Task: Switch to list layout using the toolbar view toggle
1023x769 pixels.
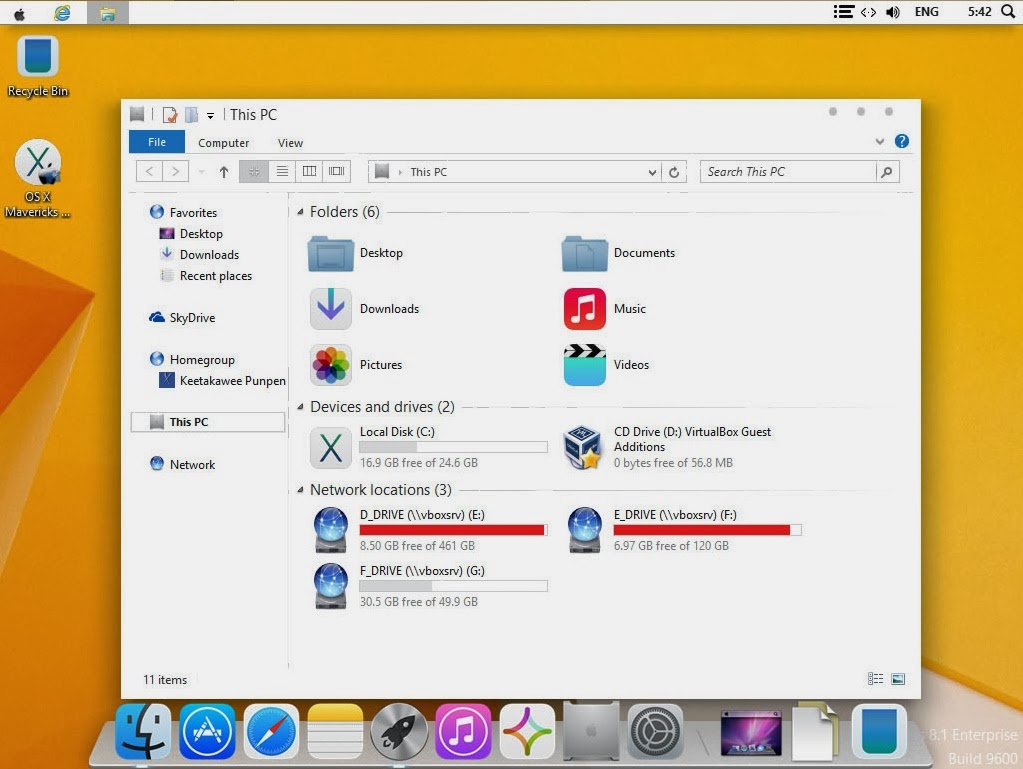Action: tap(282, 171)
